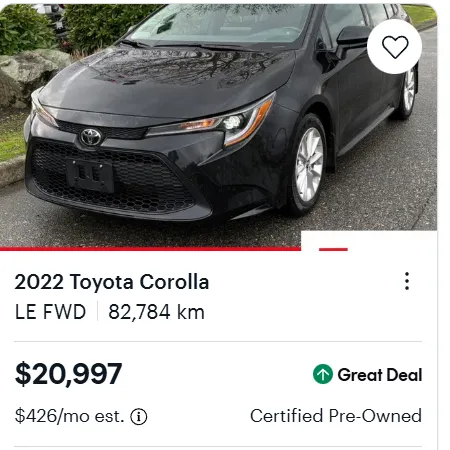The height and width of the screenshot is (450, 450).
Task: Click the front license plate bracket
Action: click(x=90, y=175)
